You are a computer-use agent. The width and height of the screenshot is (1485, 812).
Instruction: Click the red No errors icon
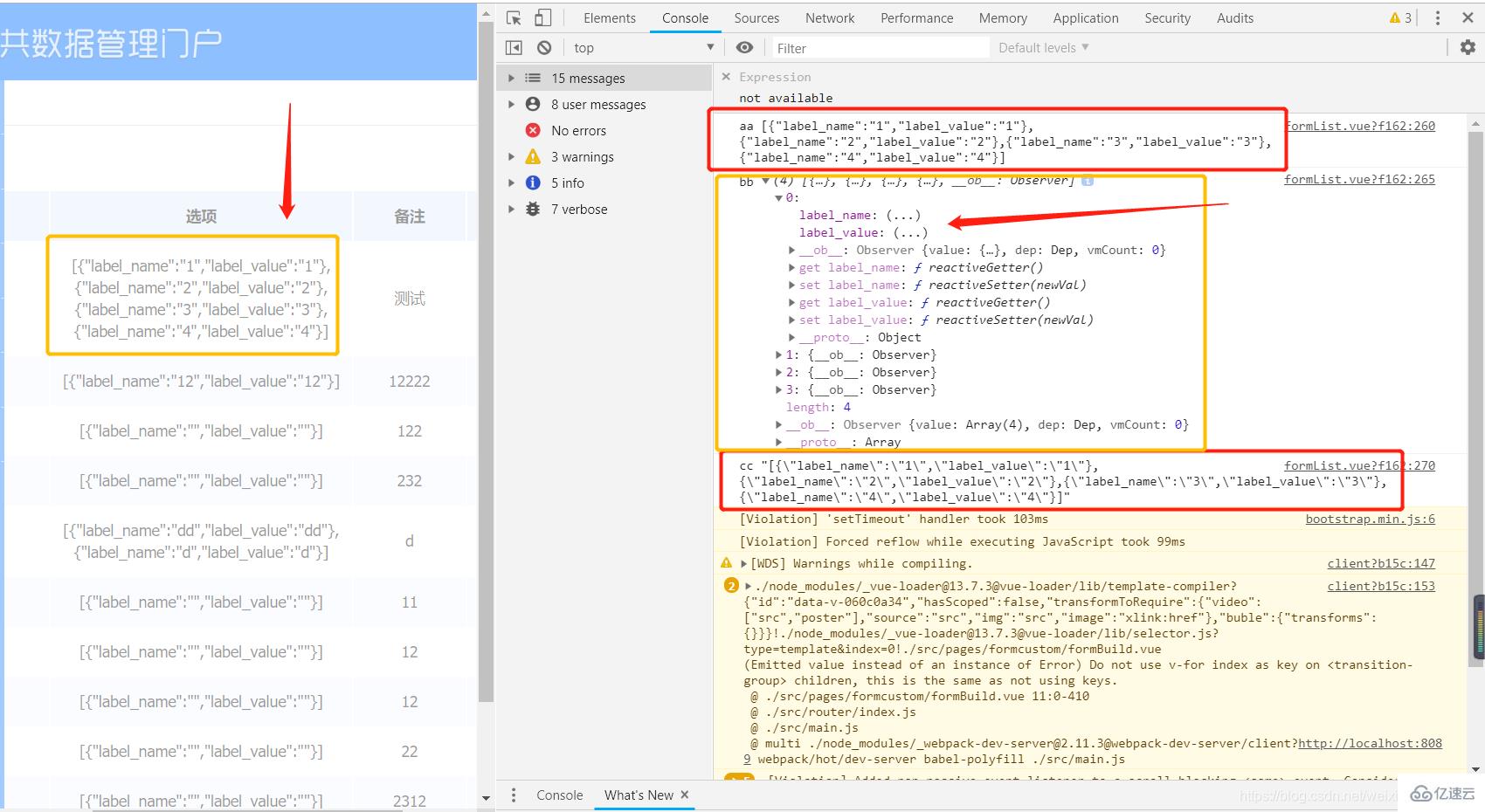click(533, 130)
